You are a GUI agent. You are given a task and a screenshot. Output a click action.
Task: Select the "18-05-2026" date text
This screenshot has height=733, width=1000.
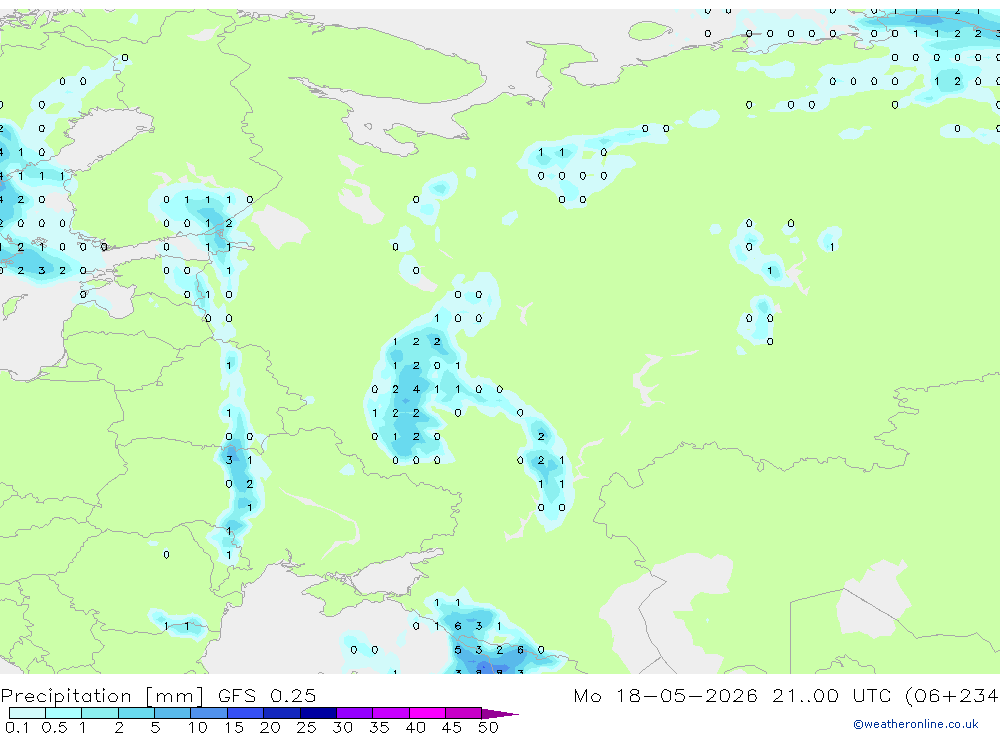(x=686, y=695)
